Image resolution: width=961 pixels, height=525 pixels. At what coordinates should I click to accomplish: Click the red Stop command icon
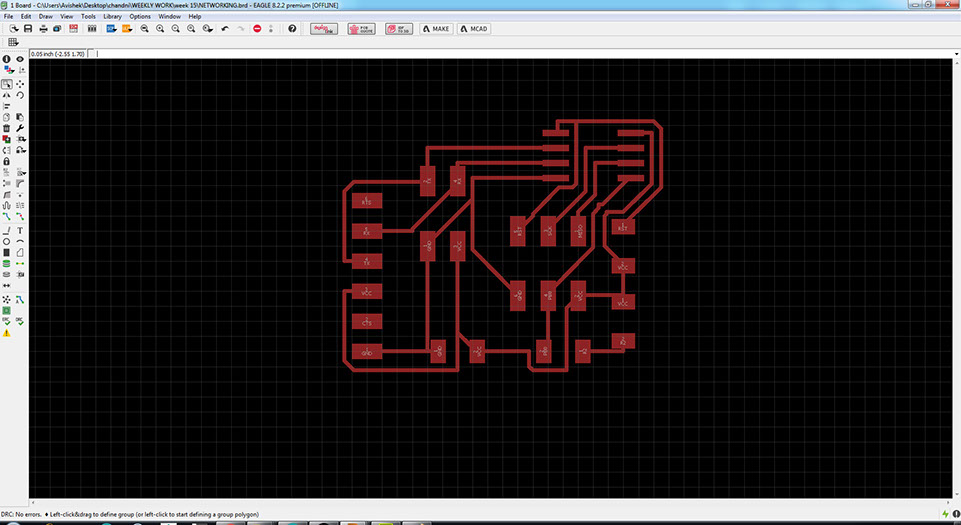click(257, 29)
